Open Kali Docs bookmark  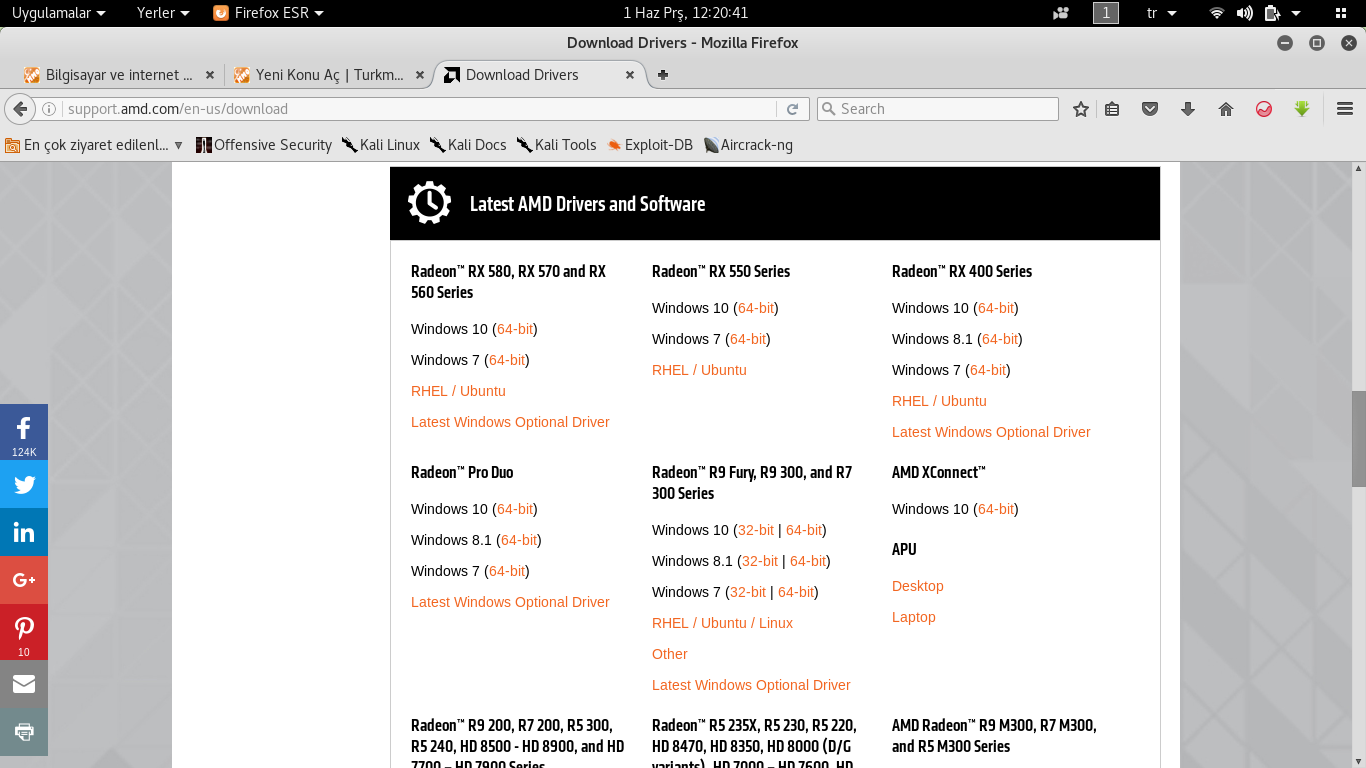click(468, 145)
